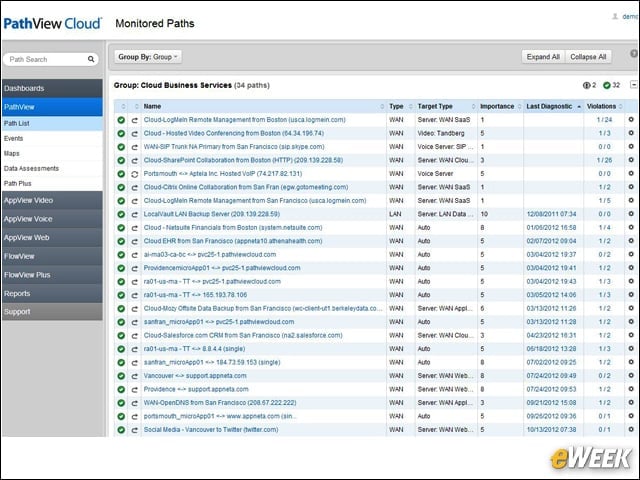Open the 10/13/2012 07:38 diagnostic link
Image resolution: width=640 pixels, height=480 pixels.
click(551, 429)
